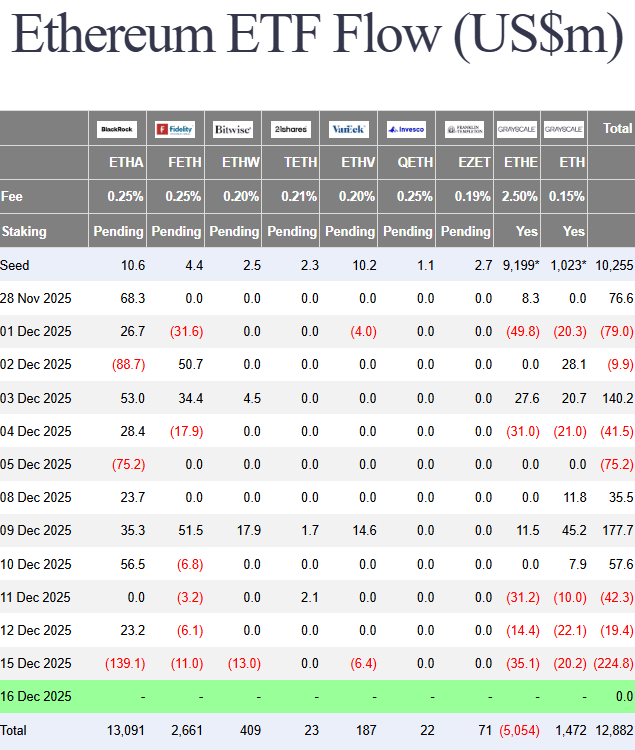
Task: Click the 21shares logo
Action: [x=291, y=129]
